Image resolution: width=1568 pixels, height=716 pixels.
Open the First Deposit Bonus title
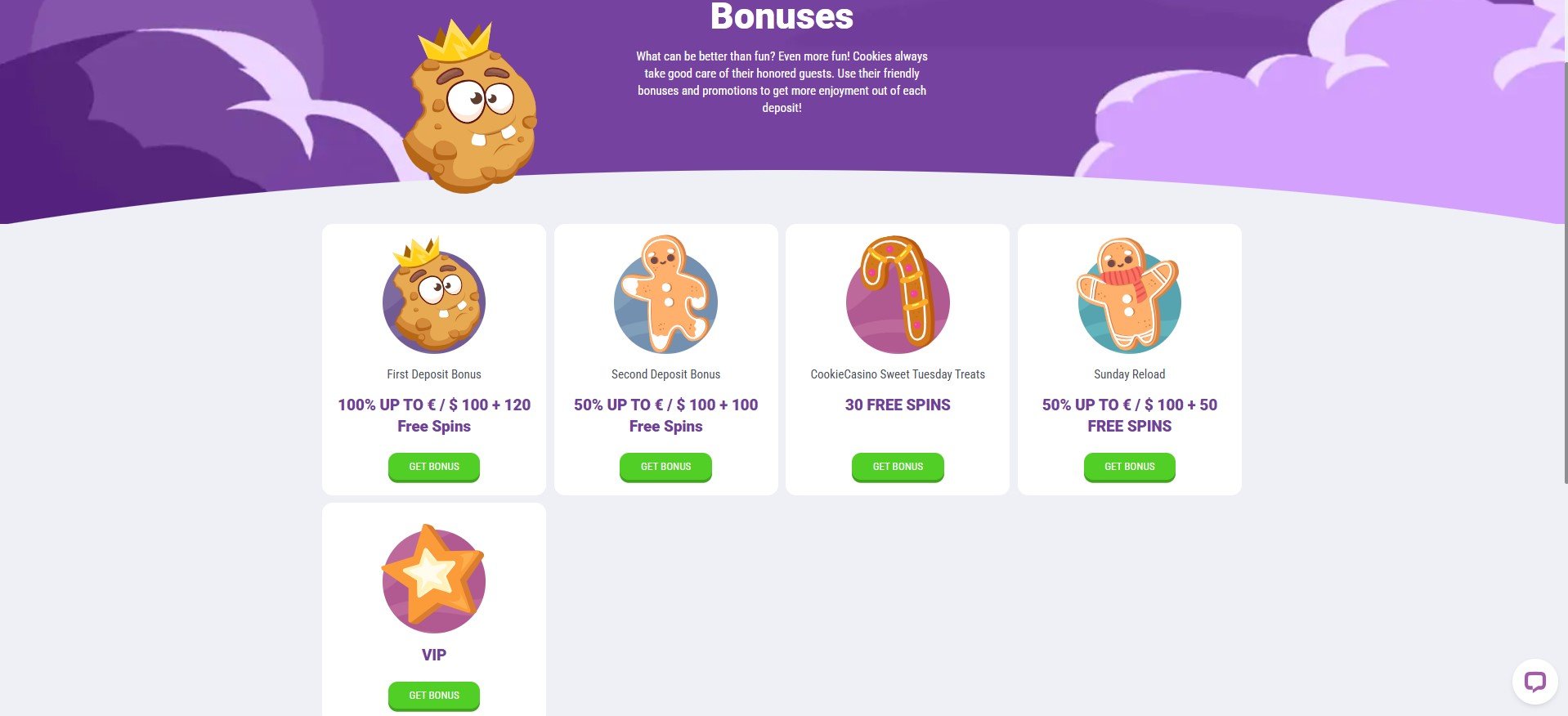tap(434, 374)
